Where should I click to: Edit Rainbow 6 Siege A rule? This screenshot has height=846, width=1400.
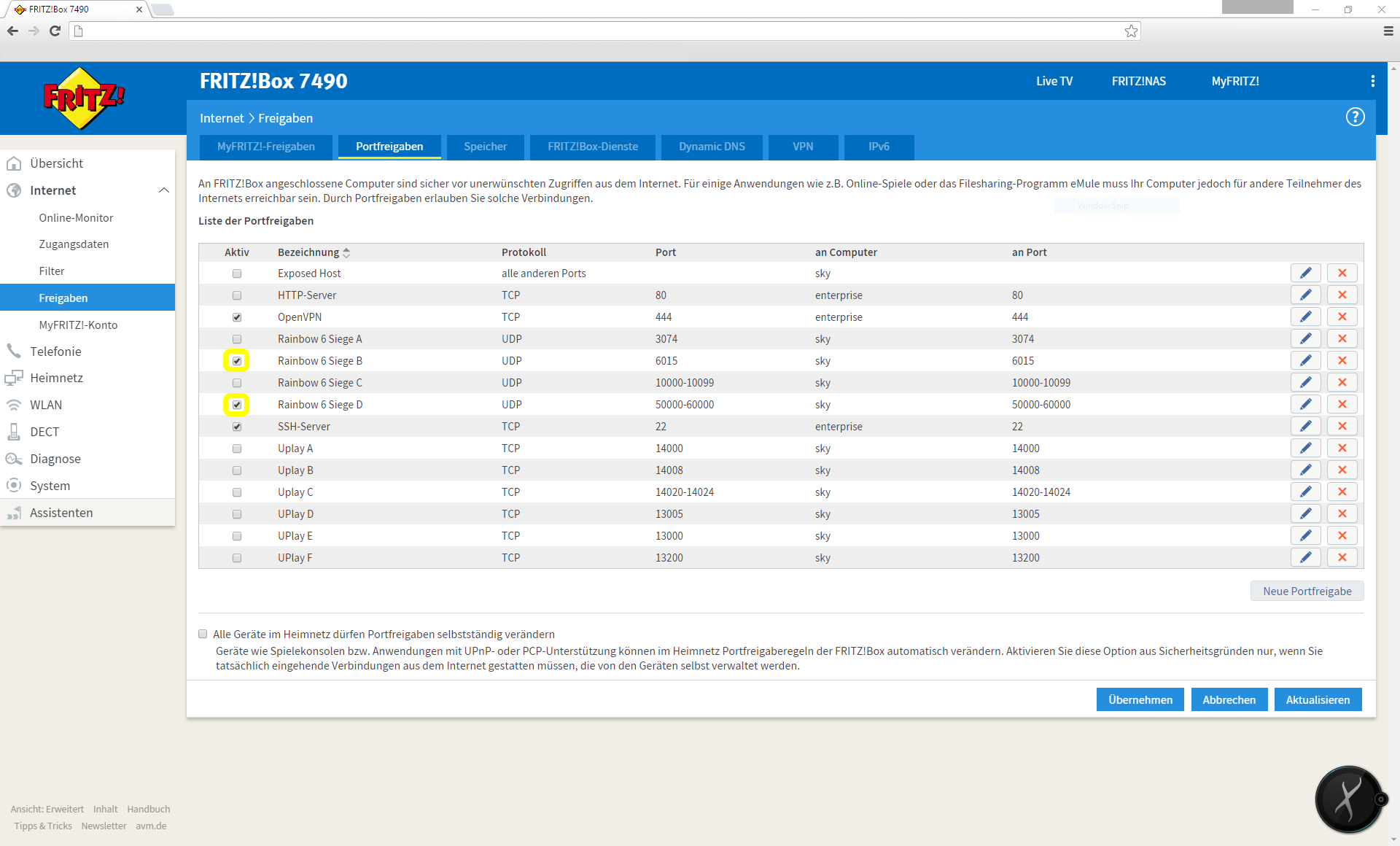coord(1305,338)
